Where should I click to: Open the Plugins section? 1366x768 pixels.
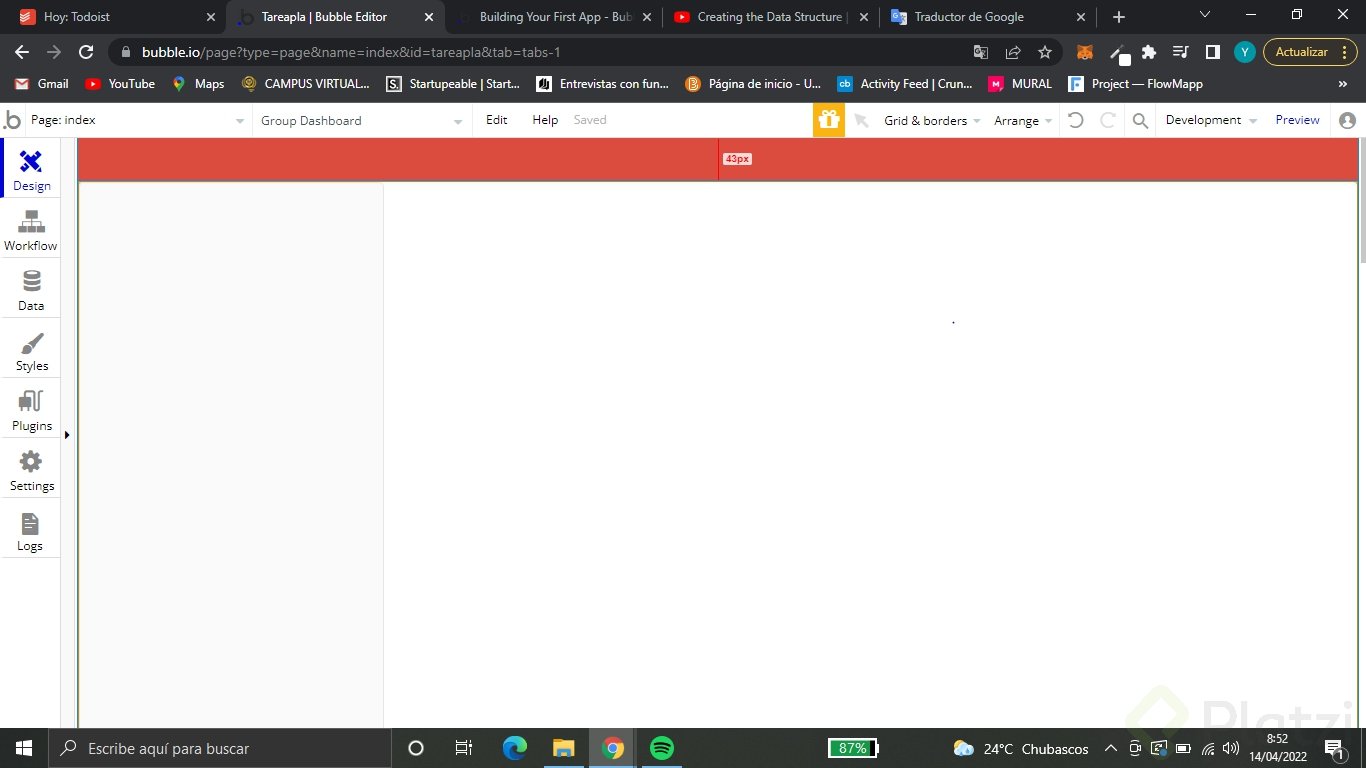(31, 409)
